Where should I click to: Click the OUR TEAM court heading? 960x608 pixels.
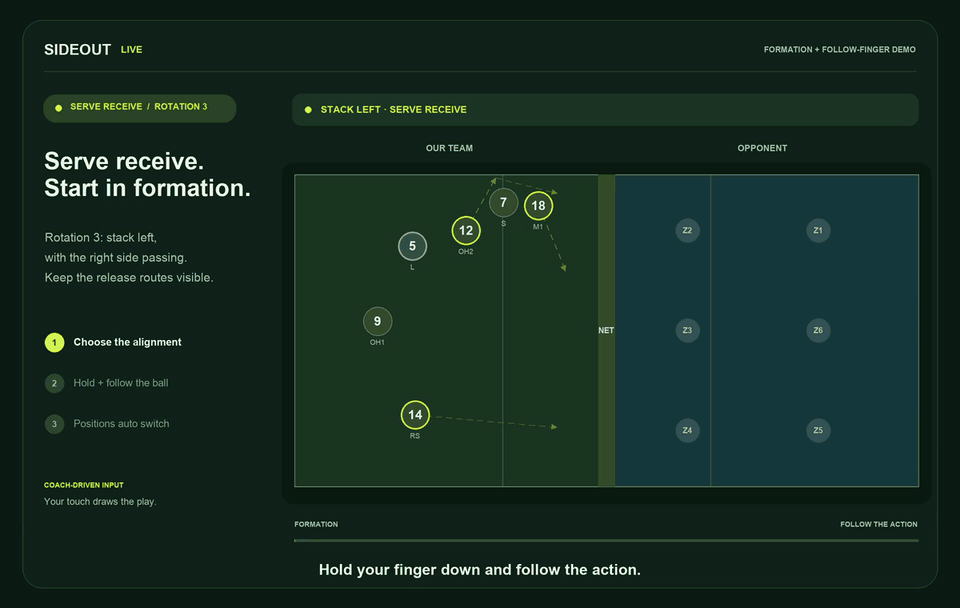449,148
